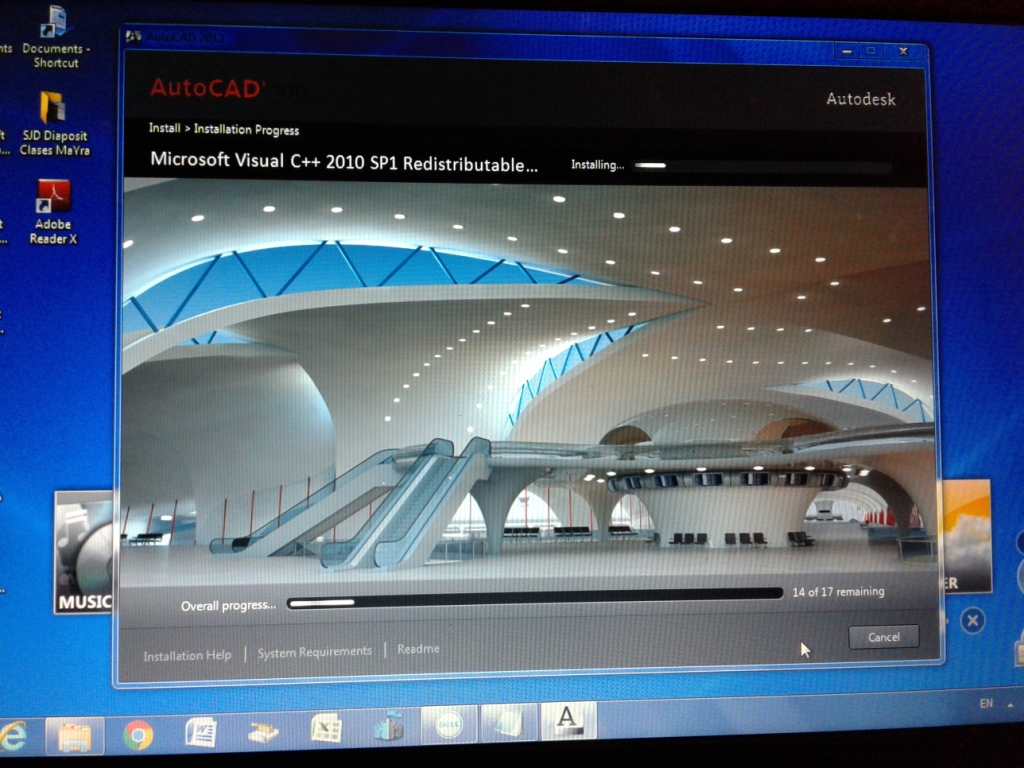The width and height of the screenshot is (1024, 768).
Task: Open Microsoft Word from the taskbar
Action: tap(200, 732)
